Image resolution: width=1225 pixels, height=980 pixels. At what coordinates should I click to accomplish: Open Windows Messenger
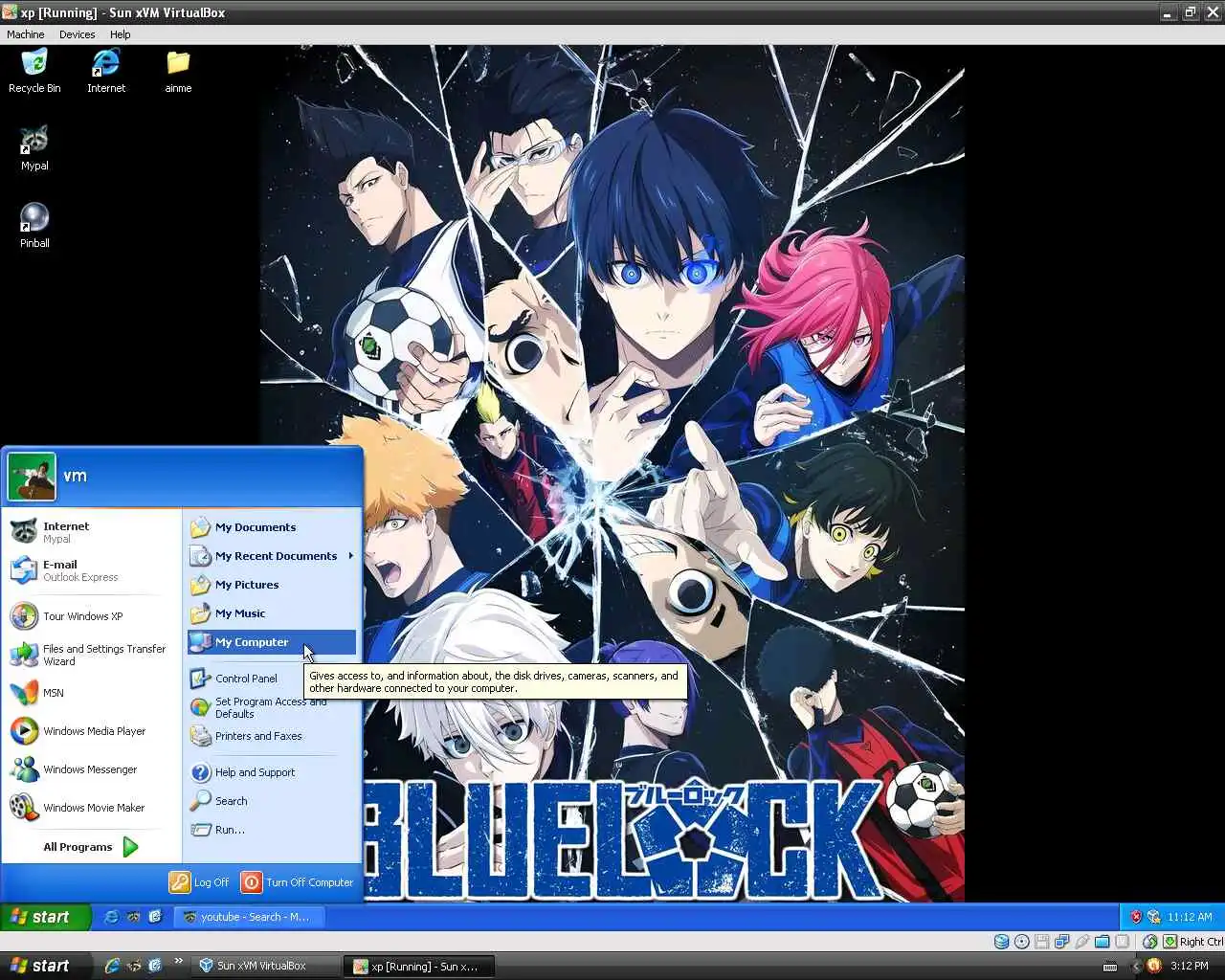pos(93,769)
